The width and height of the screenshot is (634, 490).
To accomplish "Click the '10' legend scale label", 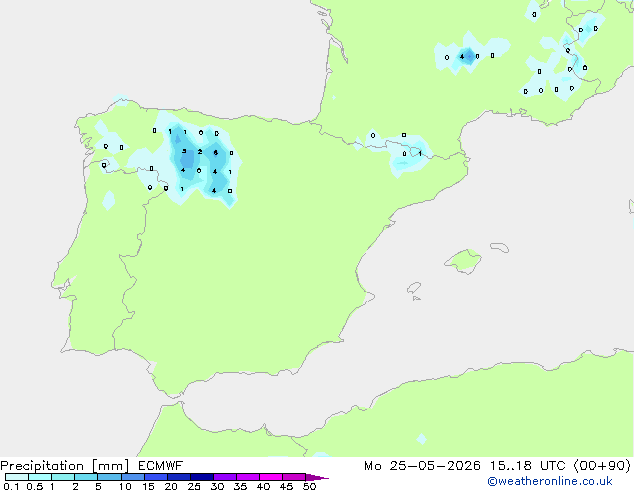I will (125, 486).
